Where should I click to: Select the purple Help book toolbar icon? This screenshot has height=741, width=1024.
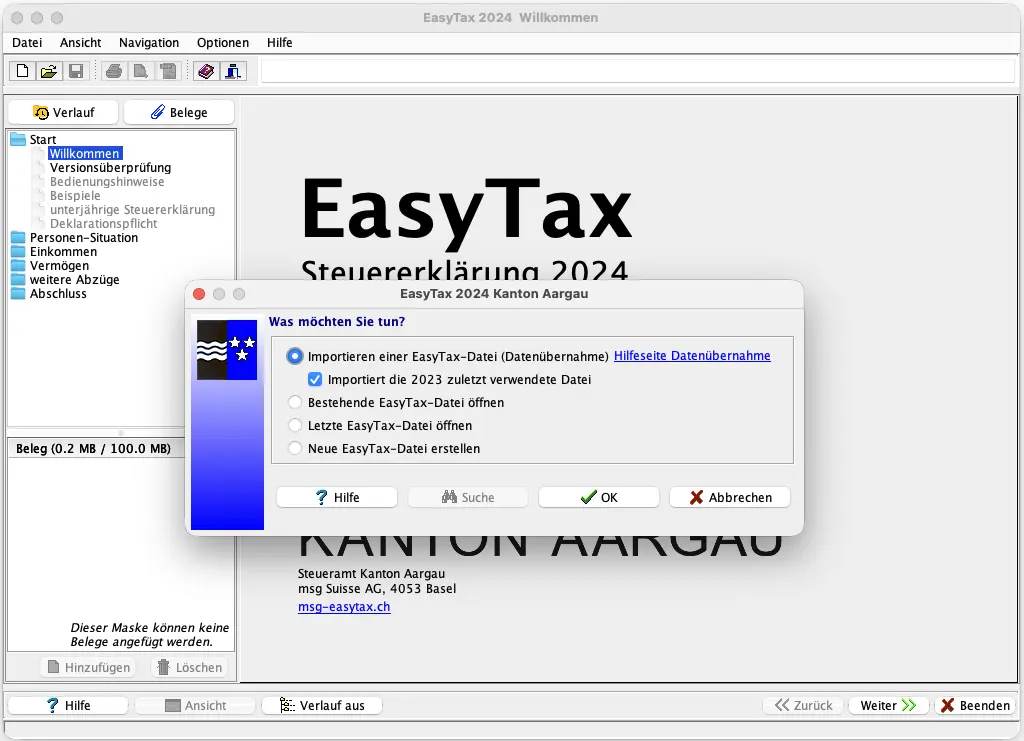pyautogui.click(x=206, y=70)
